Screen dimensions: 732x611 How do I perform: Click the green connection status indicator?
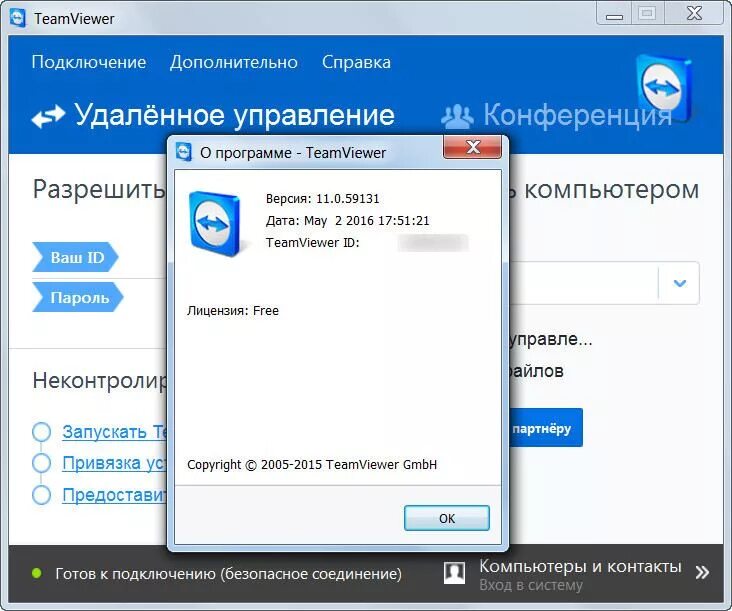(36, 573)
